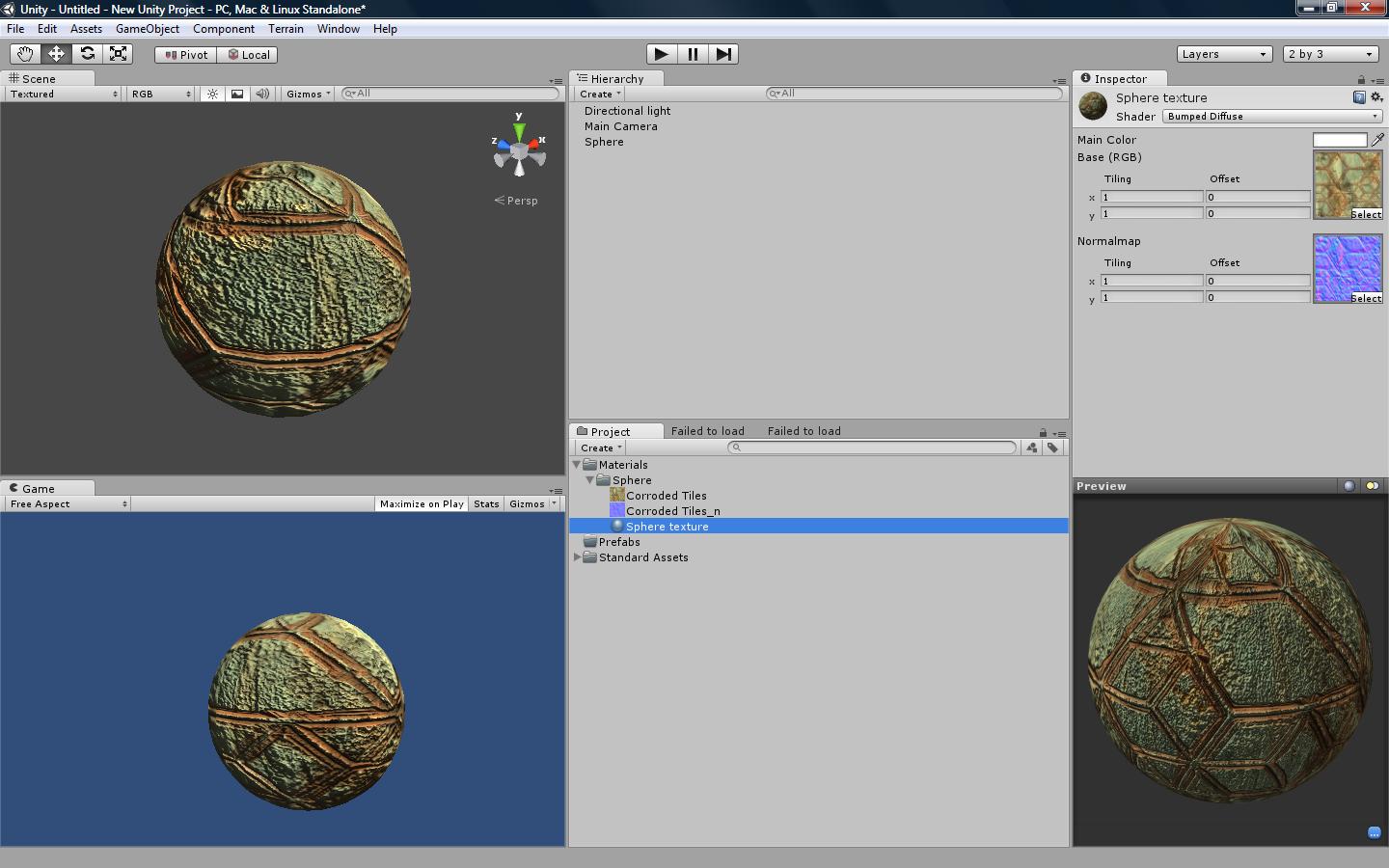Toggle scene lighting sun icon
Screen dimensions: 1389x868
tap(213, 94)
